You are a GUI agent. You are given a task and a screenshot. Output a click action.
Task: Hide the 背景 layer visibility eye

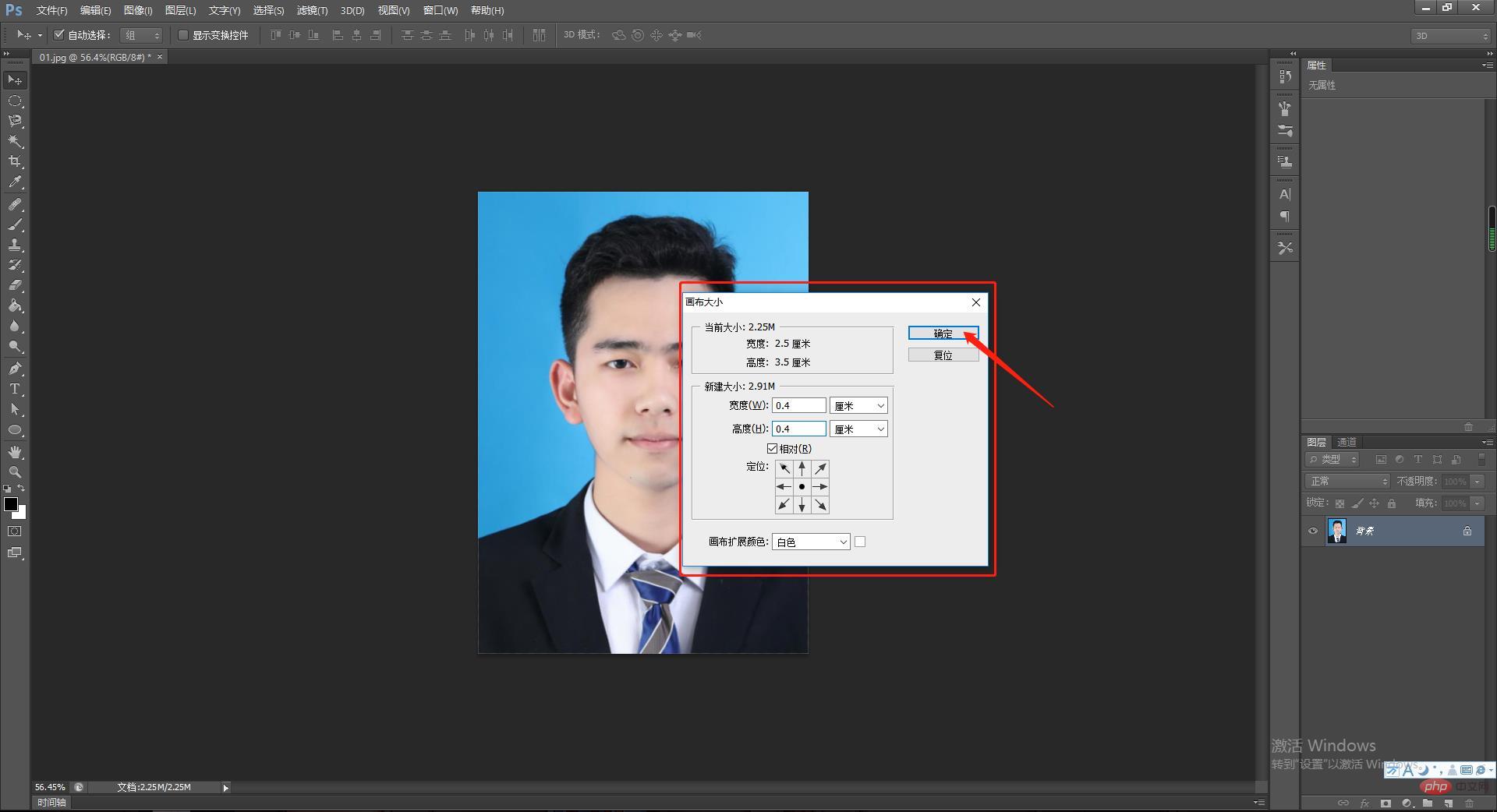click(1313, 531)
